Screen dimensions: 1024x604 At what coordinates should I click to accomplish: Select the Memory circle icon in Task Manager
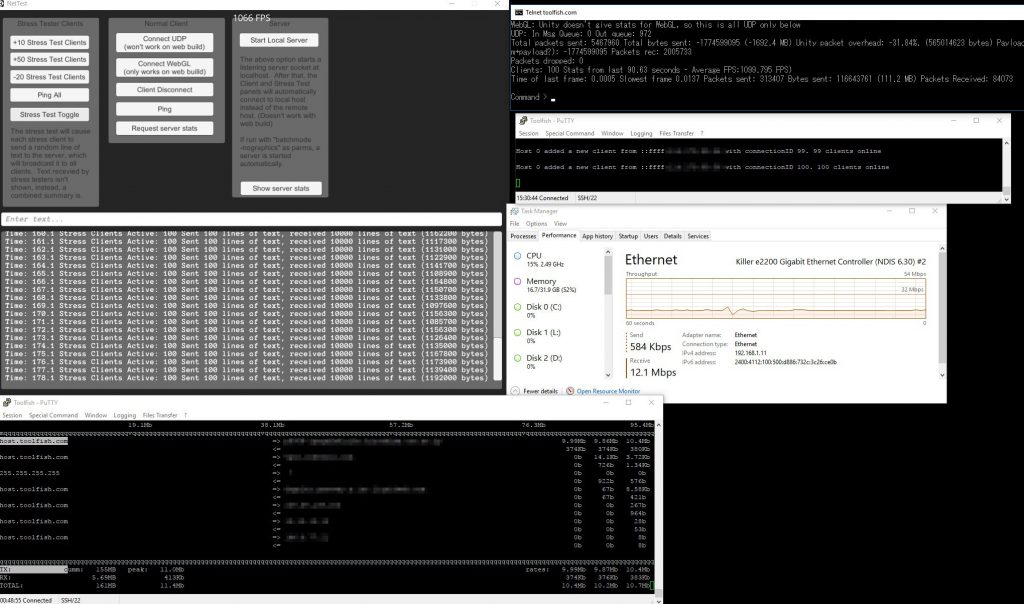pos(517,281)
